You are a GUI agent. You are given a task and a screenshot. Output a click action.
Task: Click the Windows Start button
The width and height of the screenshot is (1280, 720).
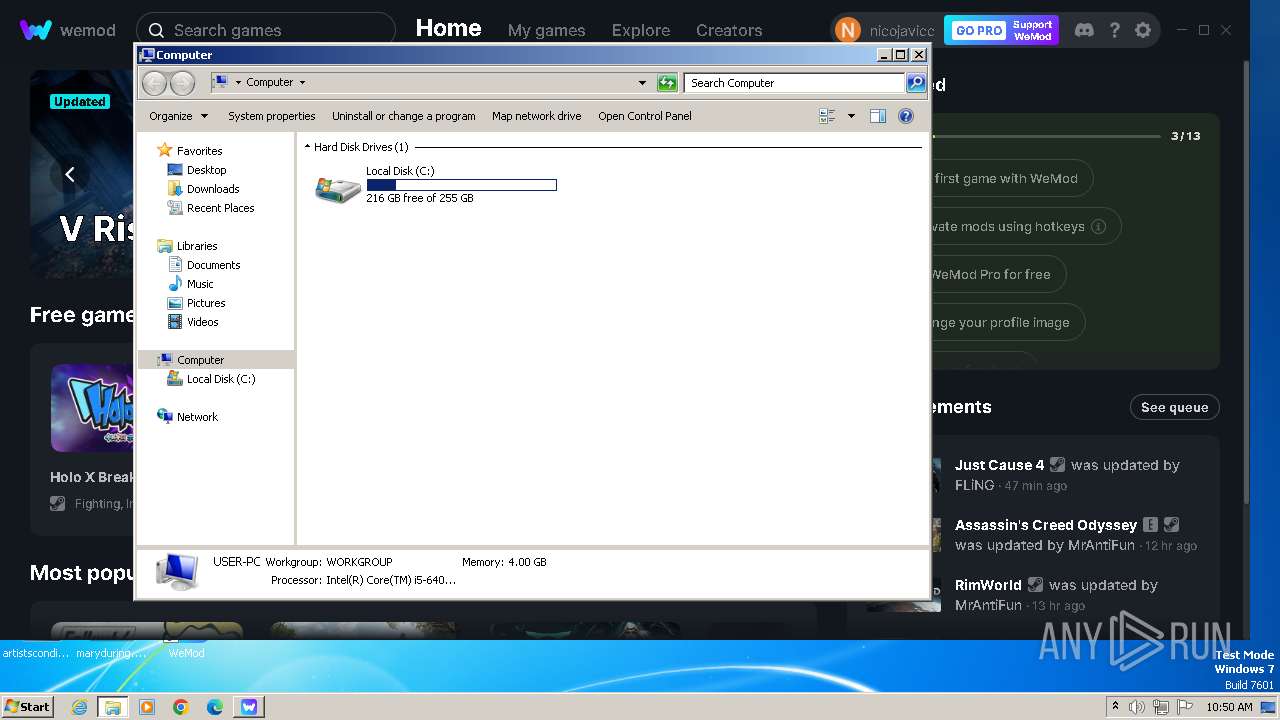point(27,707)
